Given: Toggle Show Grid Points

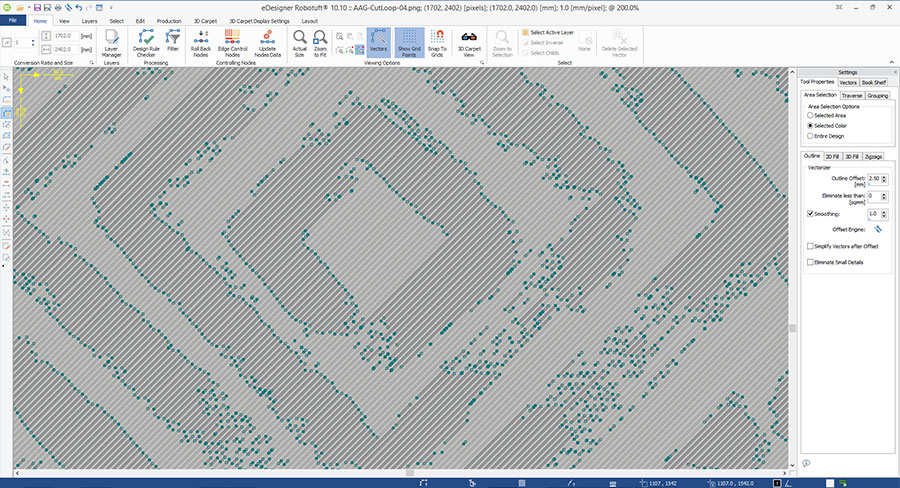Looking at the screenshot, I should [x=409, y=42].
